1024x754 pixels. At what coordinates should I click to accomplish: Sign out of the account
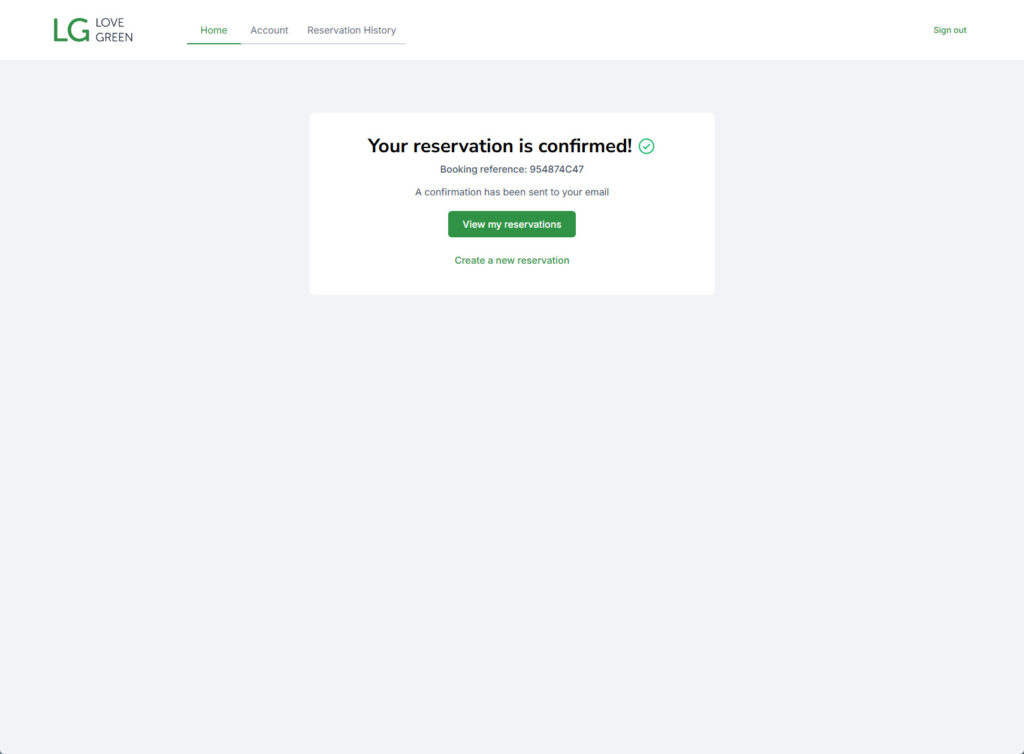point(950,30)
